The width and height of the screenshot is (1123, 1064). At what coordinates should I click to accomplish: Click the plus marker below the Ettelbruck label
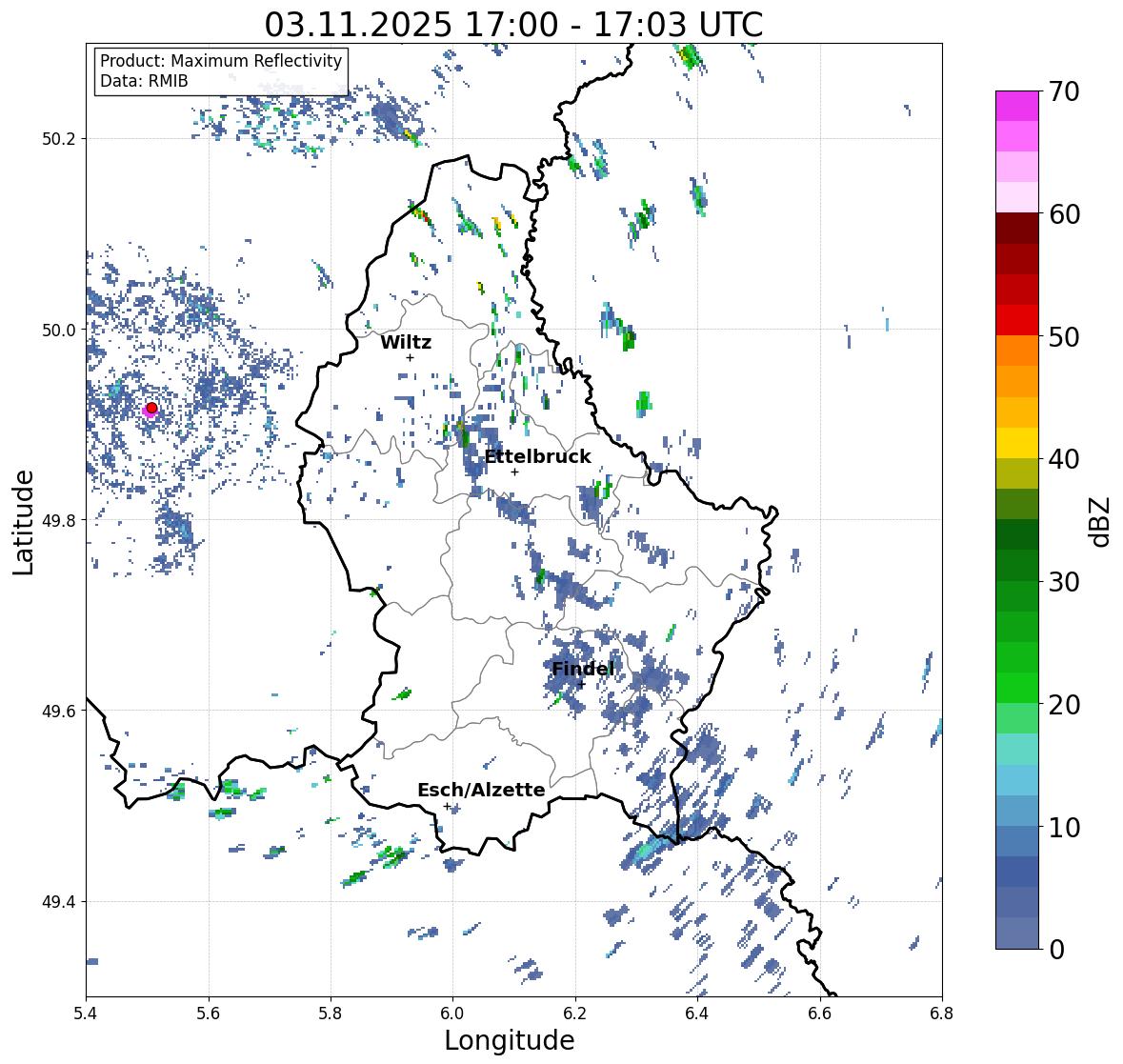pos(514,472)
